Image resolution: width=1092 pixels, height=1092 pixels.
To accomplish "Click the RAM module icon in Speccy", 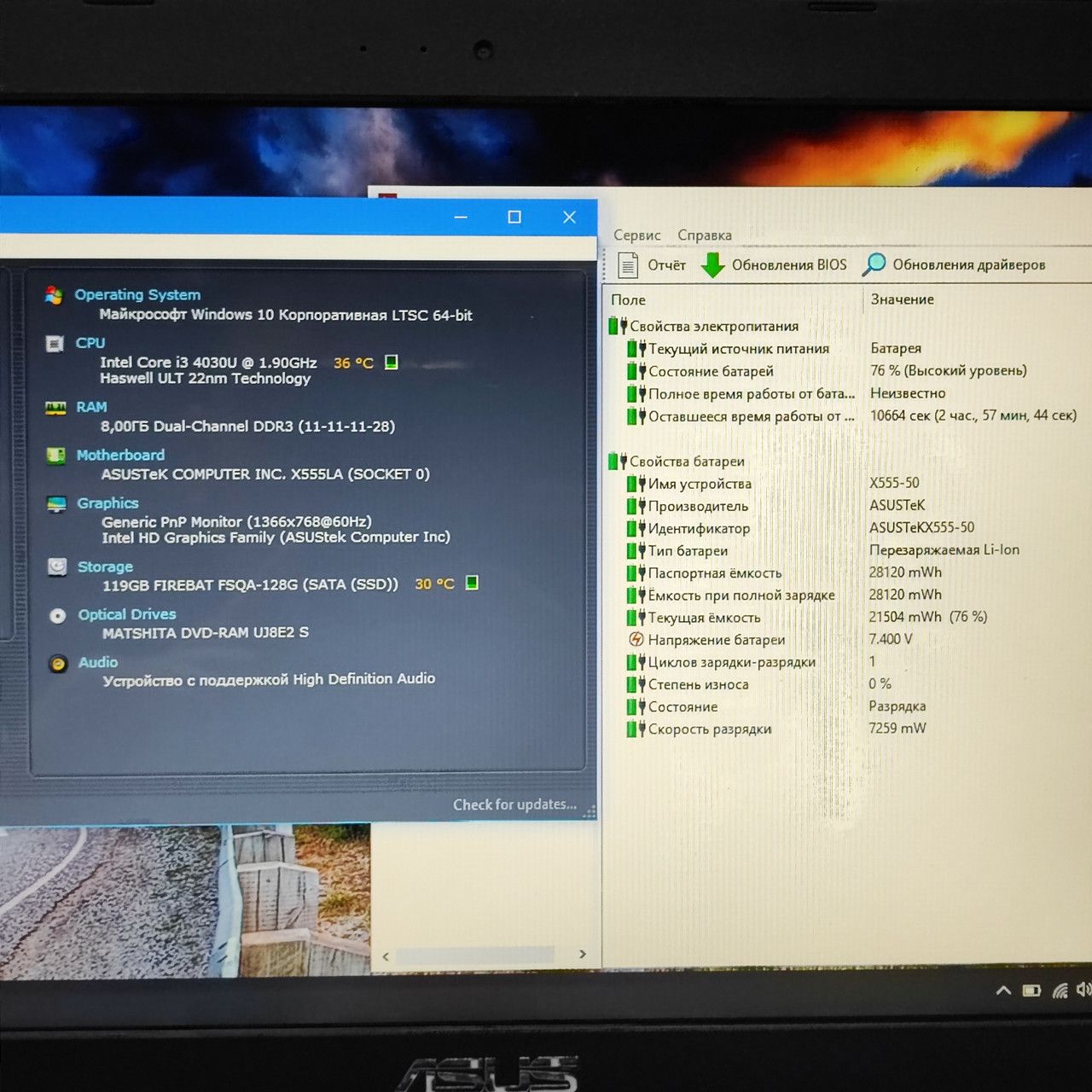I will [x=55, y=408].
